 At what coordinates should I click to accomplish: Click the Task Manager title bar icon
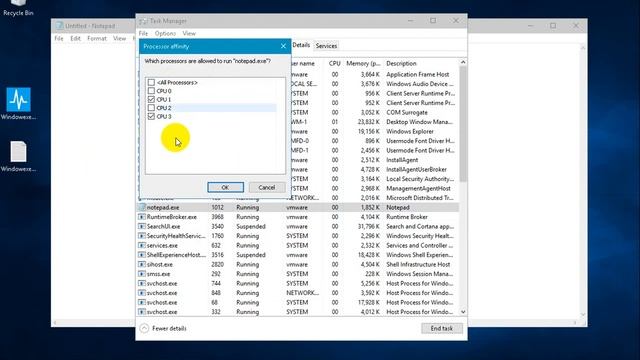(x=143, y=21)
